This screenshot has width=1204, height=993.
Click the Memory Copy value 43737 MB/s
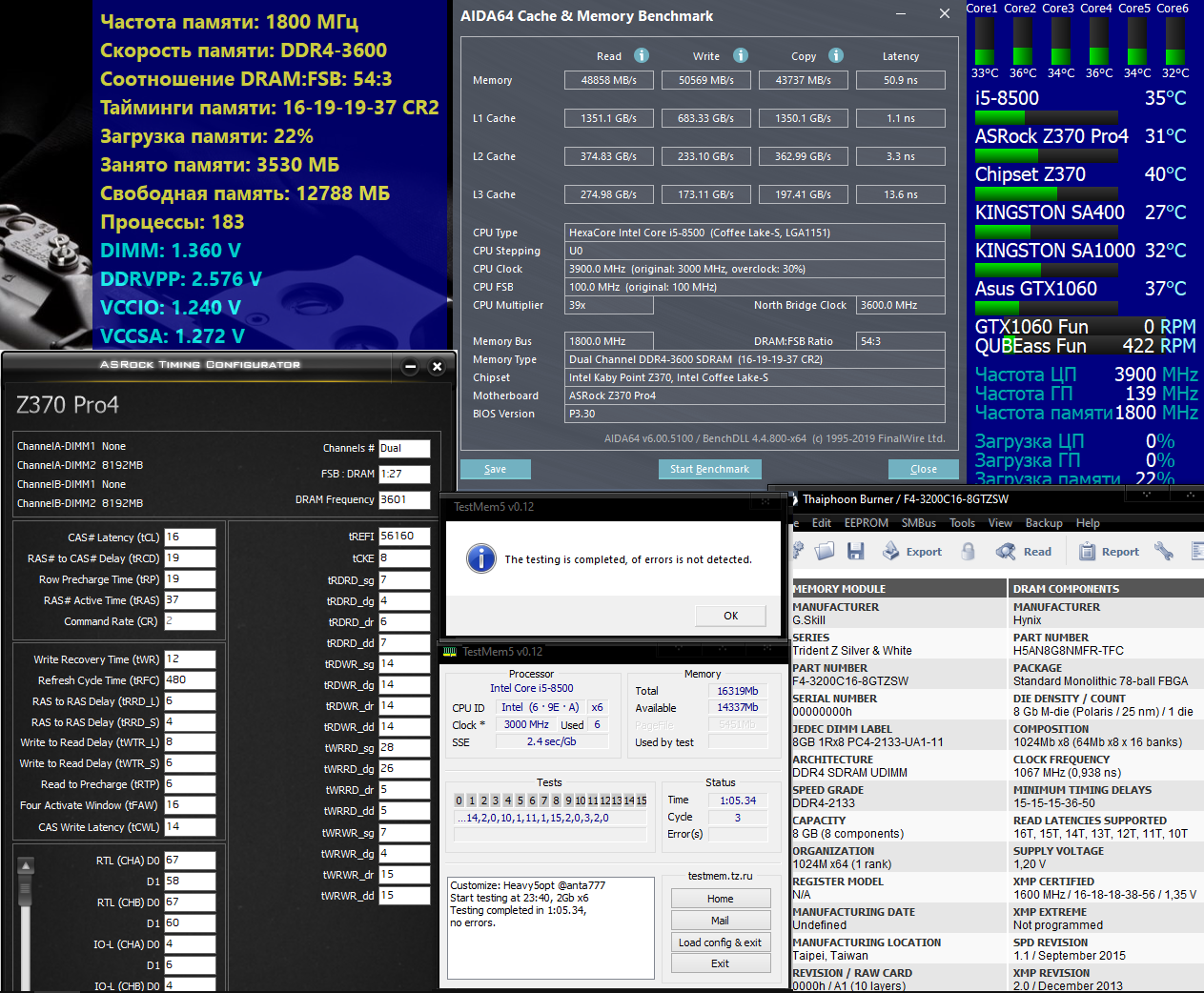point(803,80)
